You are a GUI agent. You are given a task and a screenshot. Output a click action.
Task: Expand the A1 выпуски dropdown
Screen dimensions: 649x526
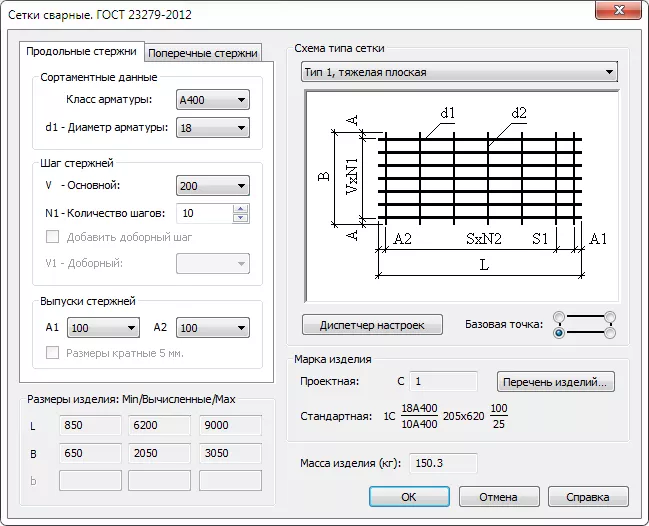[104, 328]
